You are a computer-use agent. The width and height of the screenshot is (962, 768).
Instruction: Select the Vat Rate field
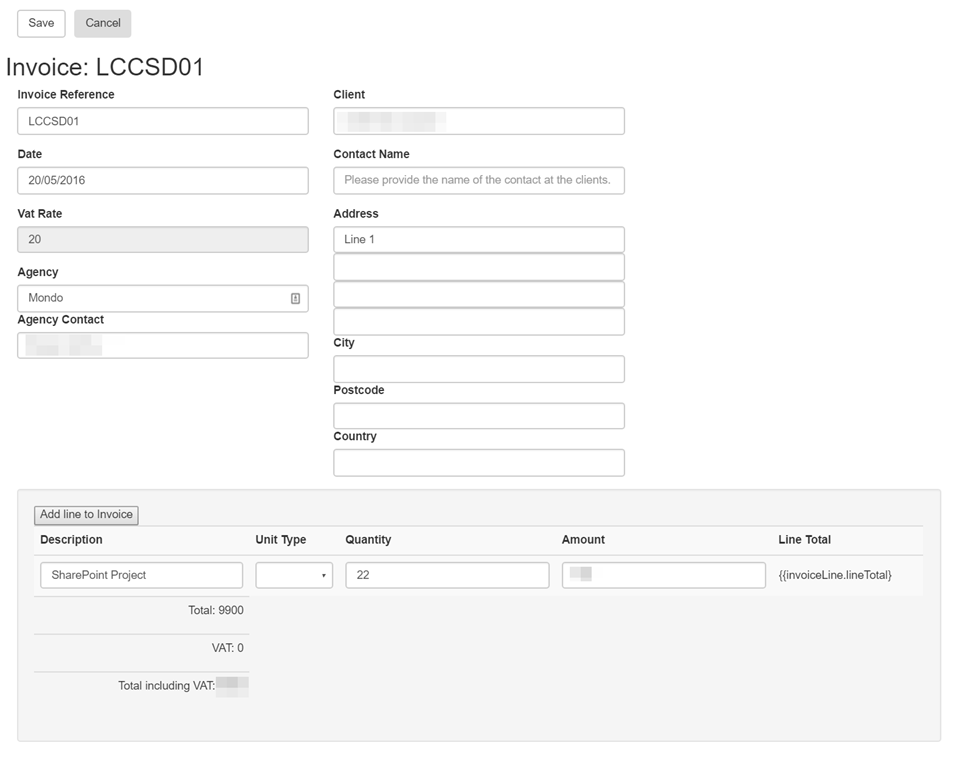(x=162, y=239)
